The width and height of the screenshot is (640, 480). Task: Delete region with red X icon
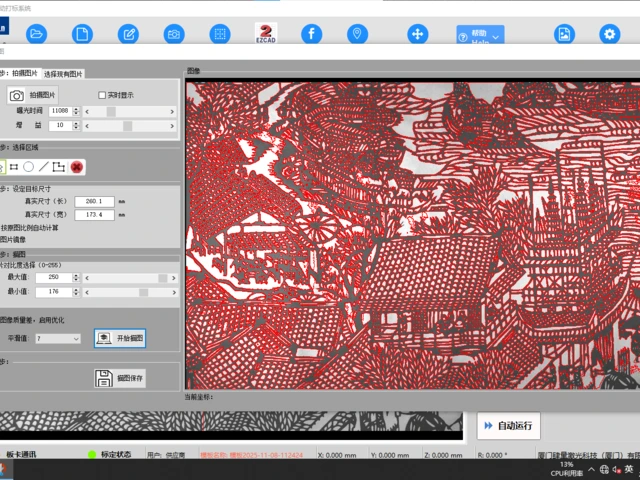coord(76,167)
